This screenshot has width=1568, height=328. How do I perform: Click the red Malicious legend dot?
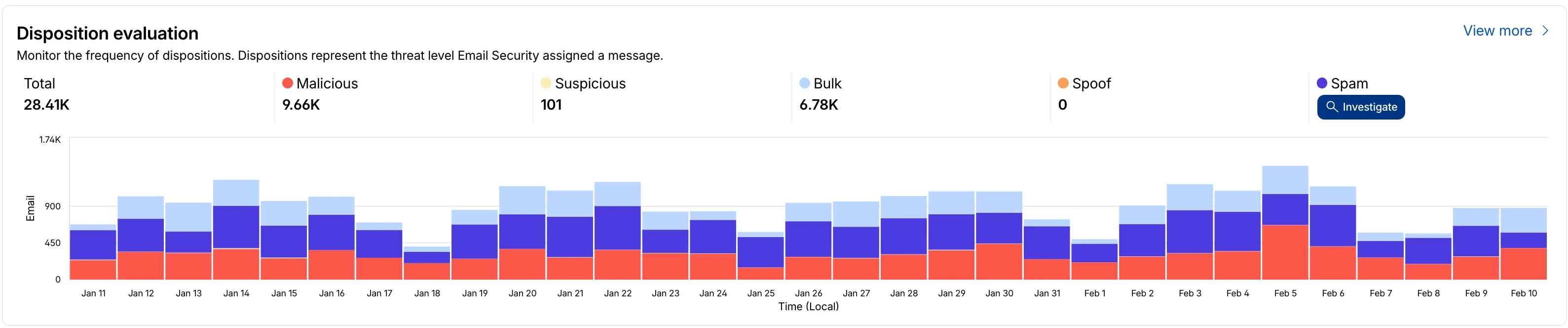click(x=287, y=83)
